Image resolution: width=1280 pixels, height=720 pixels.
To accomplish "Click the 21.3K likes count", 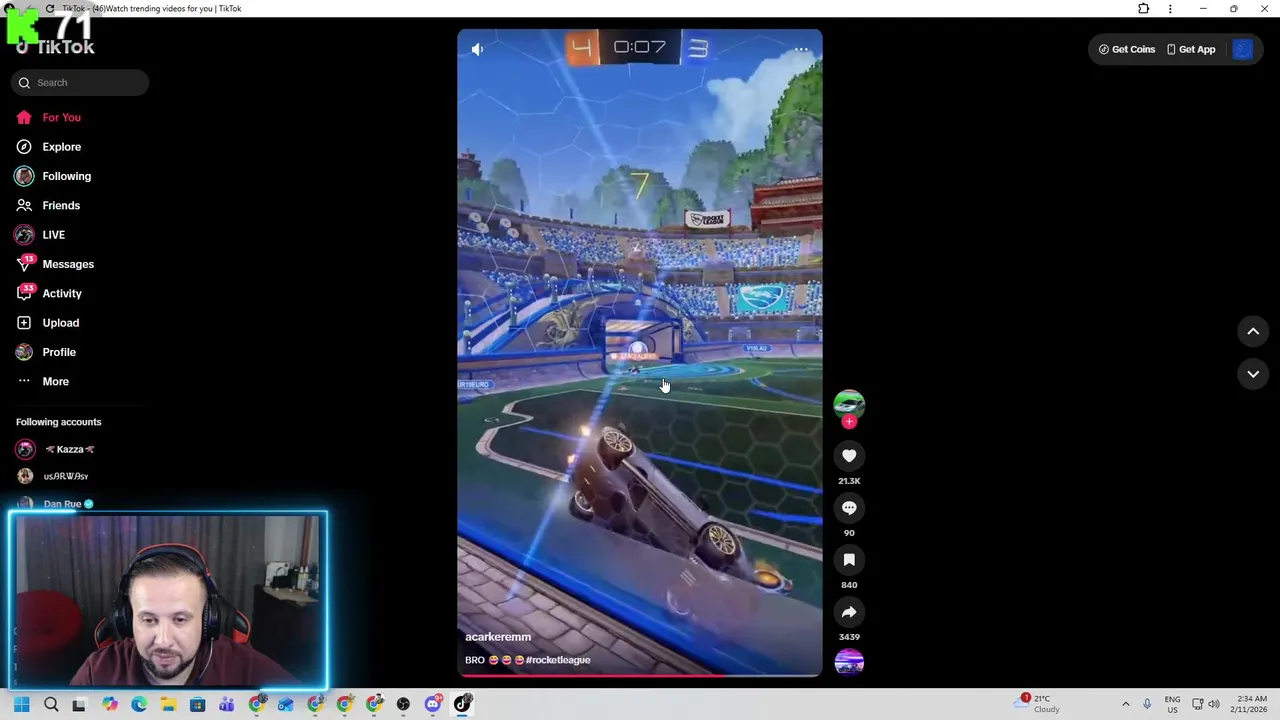I will (x=849, y=481).
